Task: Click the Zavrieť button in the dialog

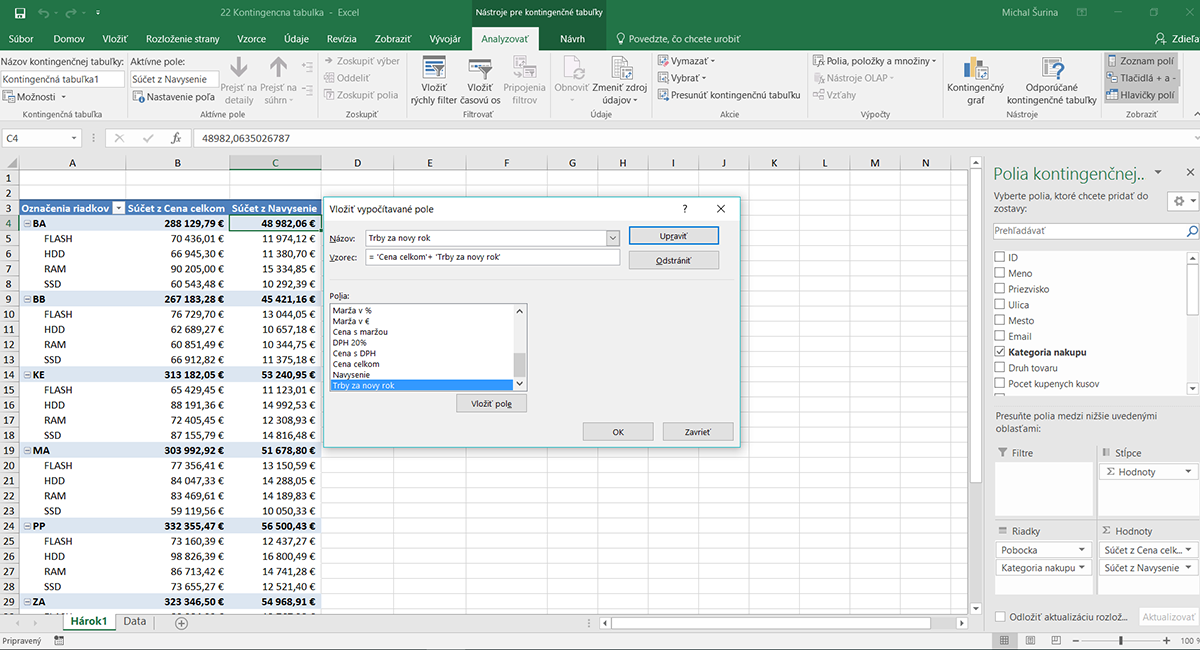Action: point(698,432)
